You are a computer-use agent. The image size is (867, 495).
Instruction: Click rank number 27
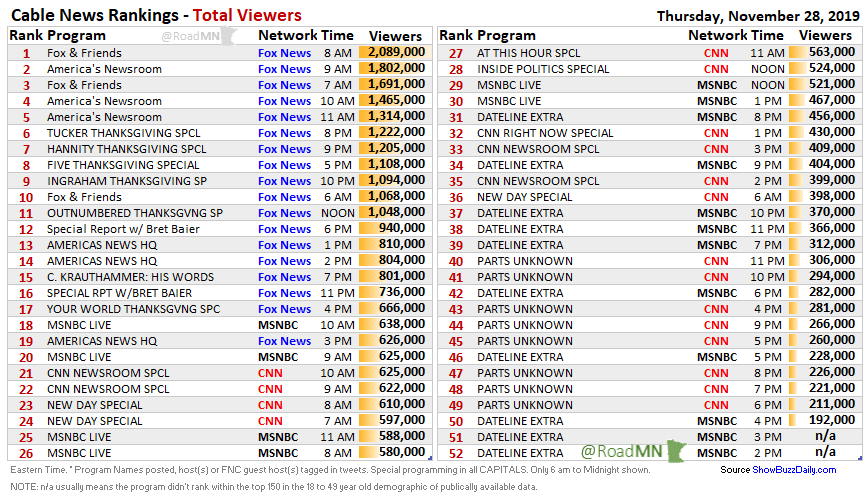pos(456,54)
